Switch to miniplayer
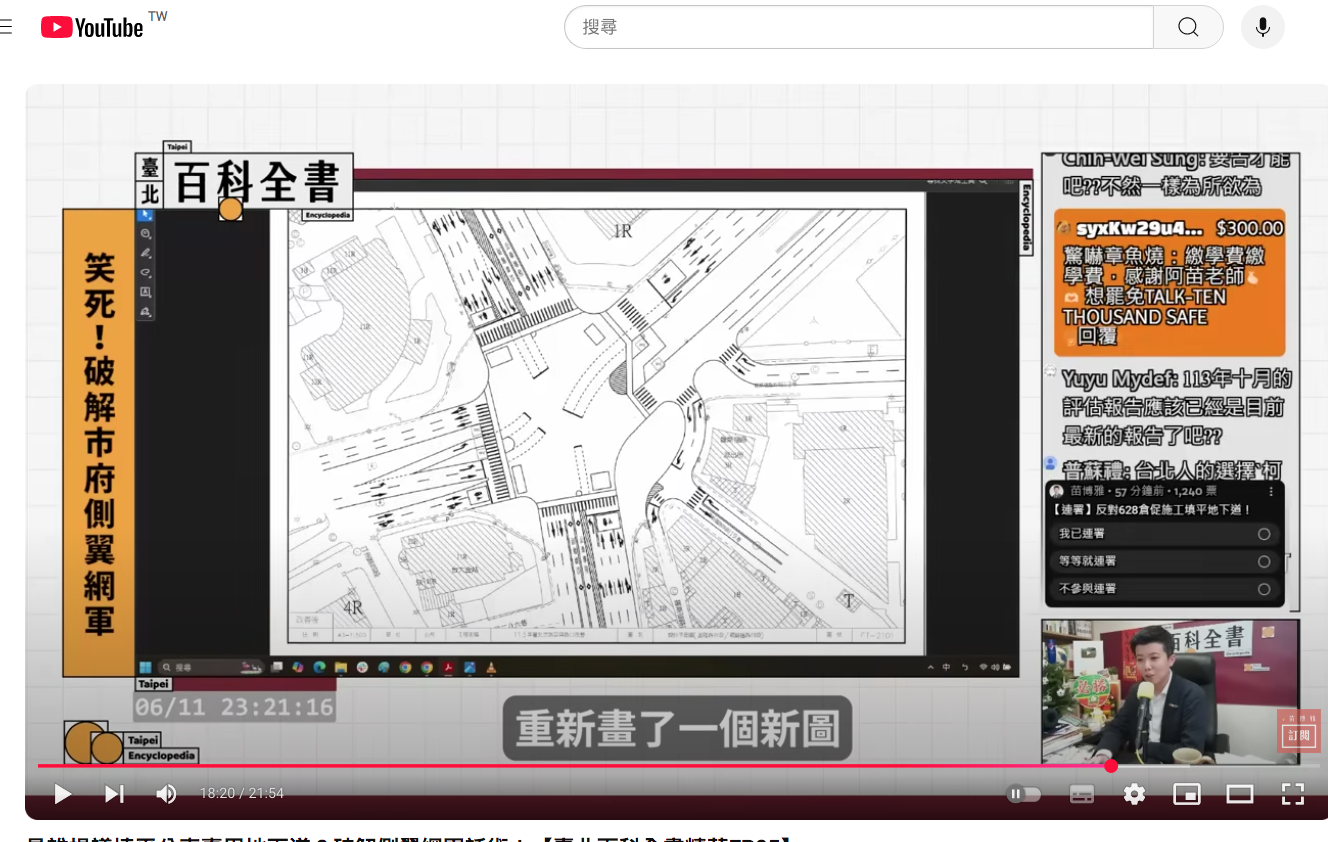This screenshot has width=1328, height=842. (x=1186, y=794)
